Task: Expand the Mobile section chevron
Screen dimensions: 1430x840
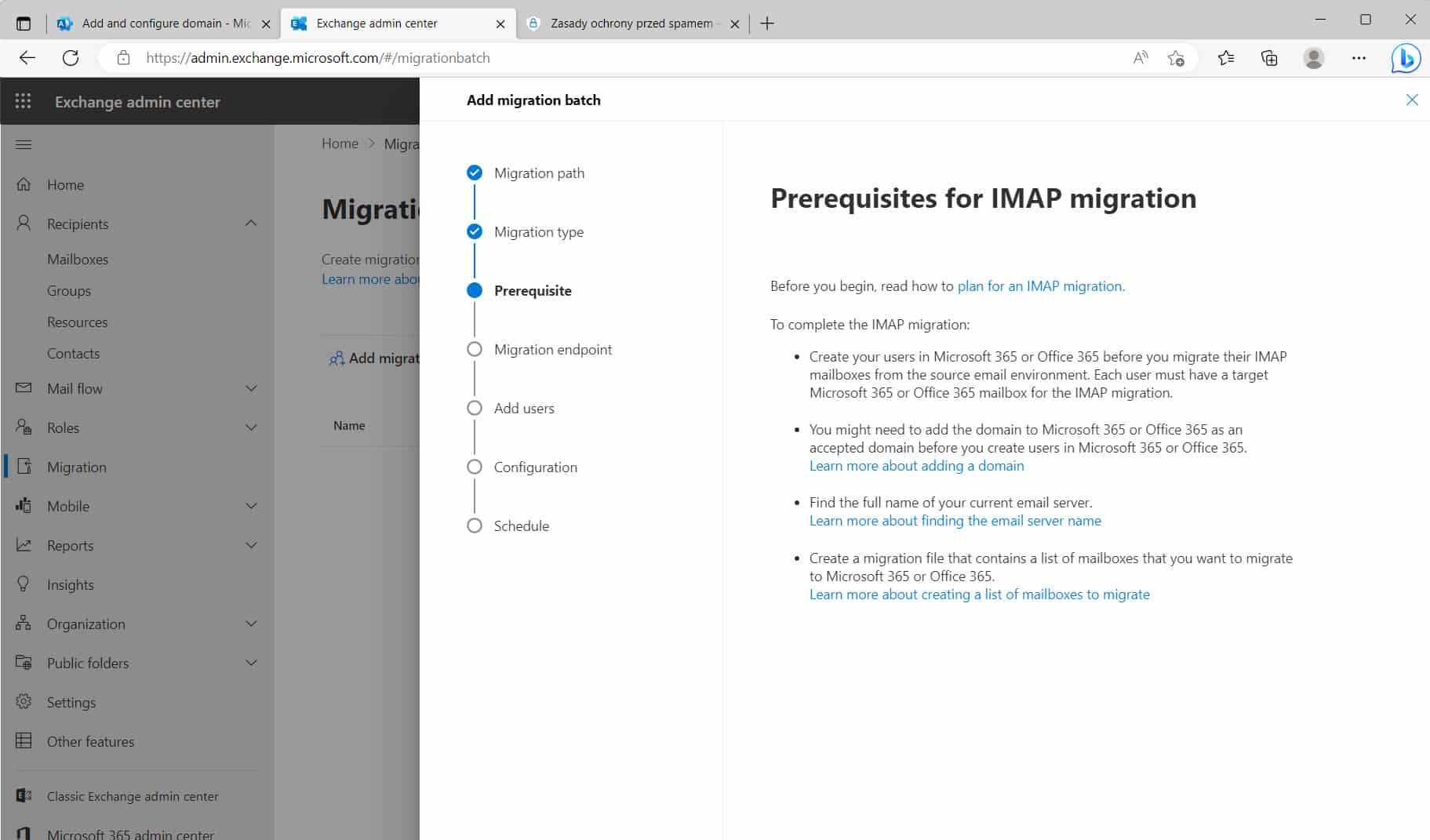Action: pos(251,506)
